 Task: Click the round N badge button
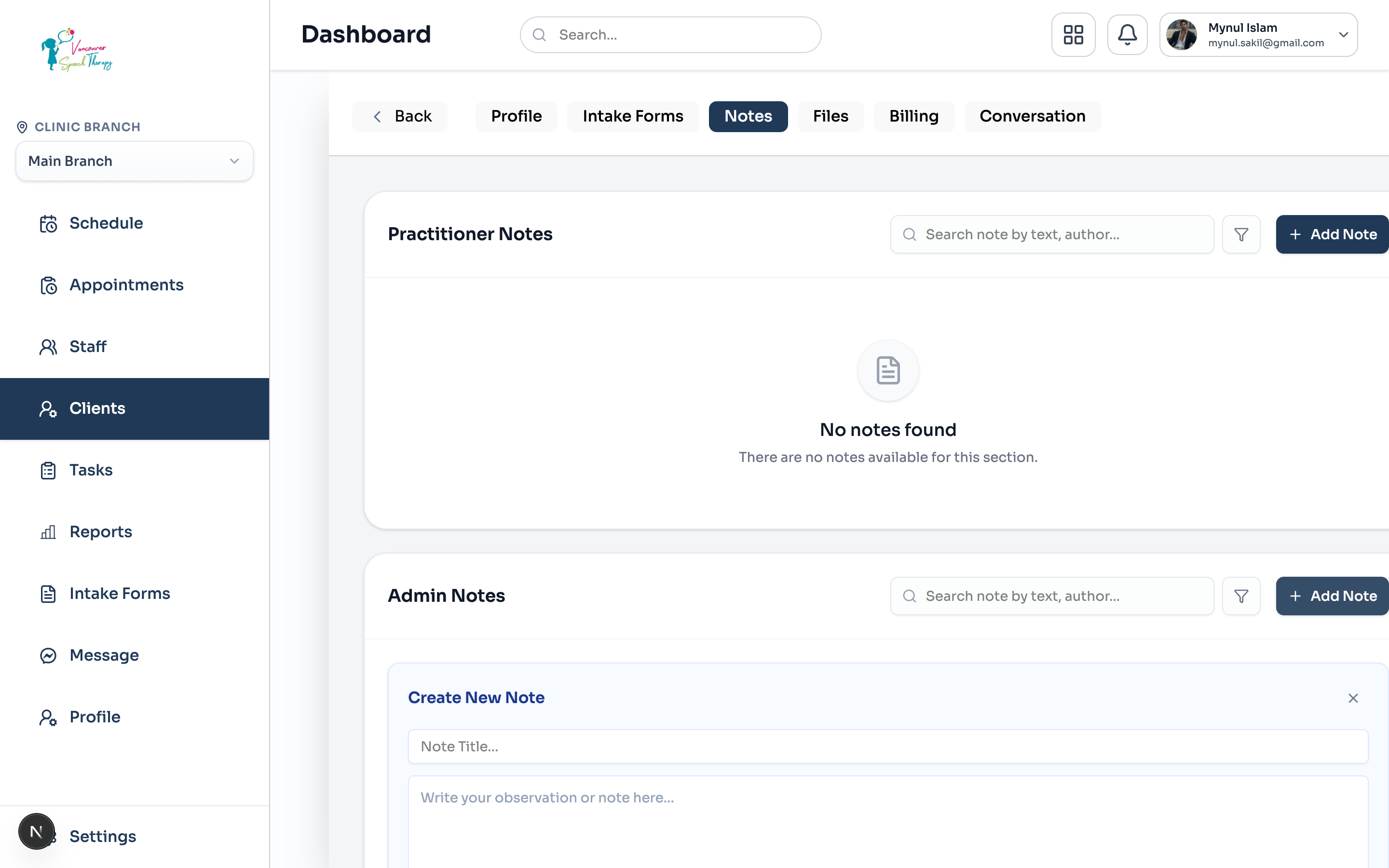pyautogui.click(x=36, y=831)
